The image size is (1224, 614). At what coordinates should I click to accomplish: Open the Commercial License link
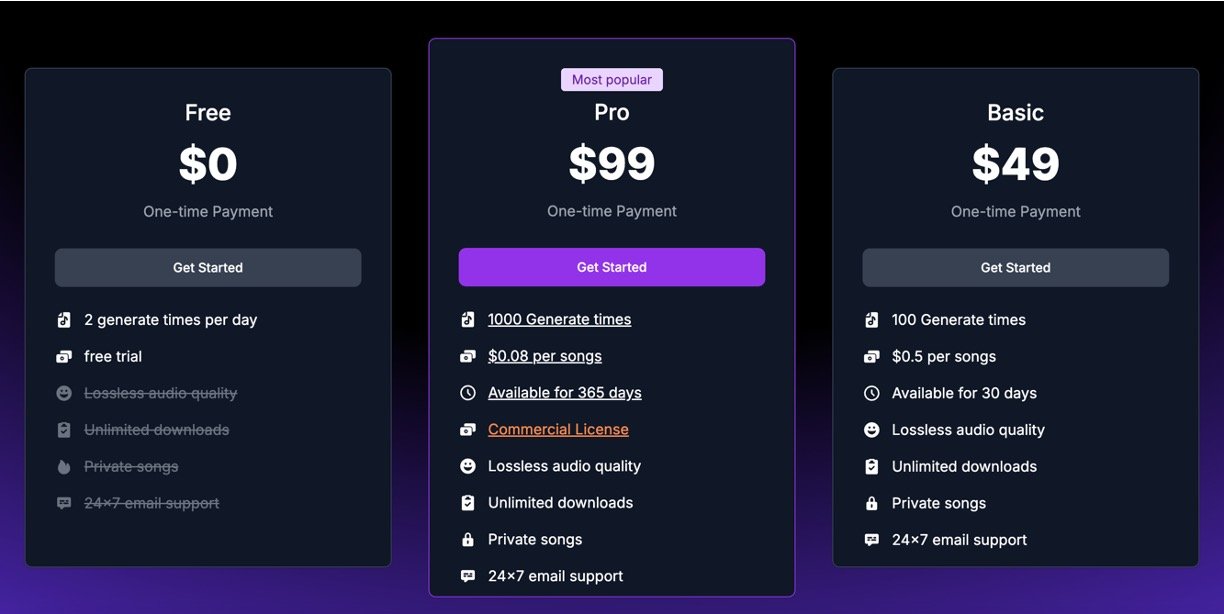pos(558,429)
